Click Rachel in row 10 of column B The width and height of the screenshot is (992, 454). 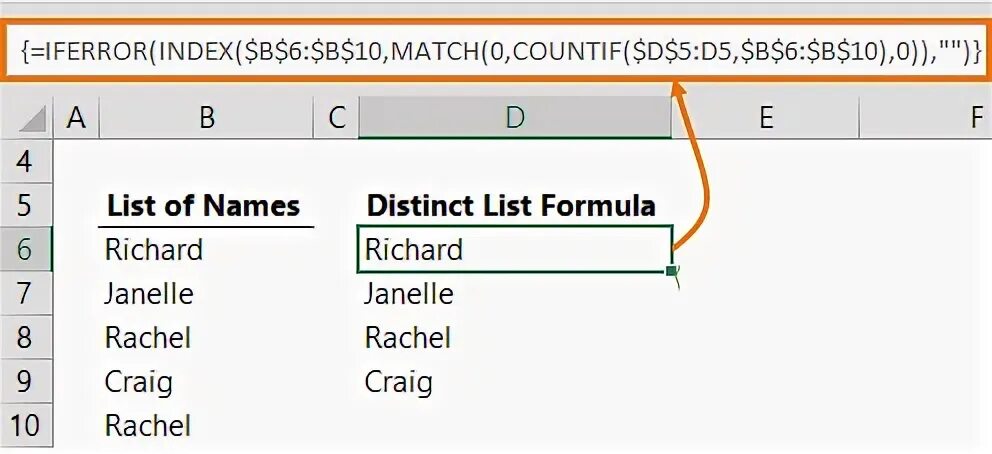[148, 426]
